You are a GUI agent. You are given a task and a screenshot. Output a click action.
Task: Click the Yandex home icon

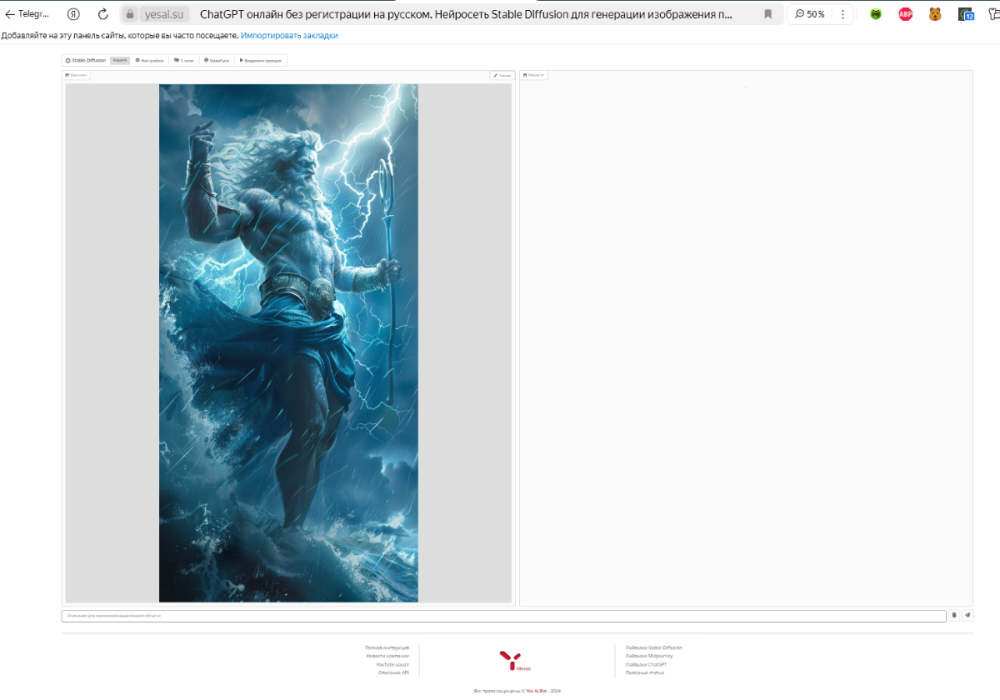click(74, 14)
